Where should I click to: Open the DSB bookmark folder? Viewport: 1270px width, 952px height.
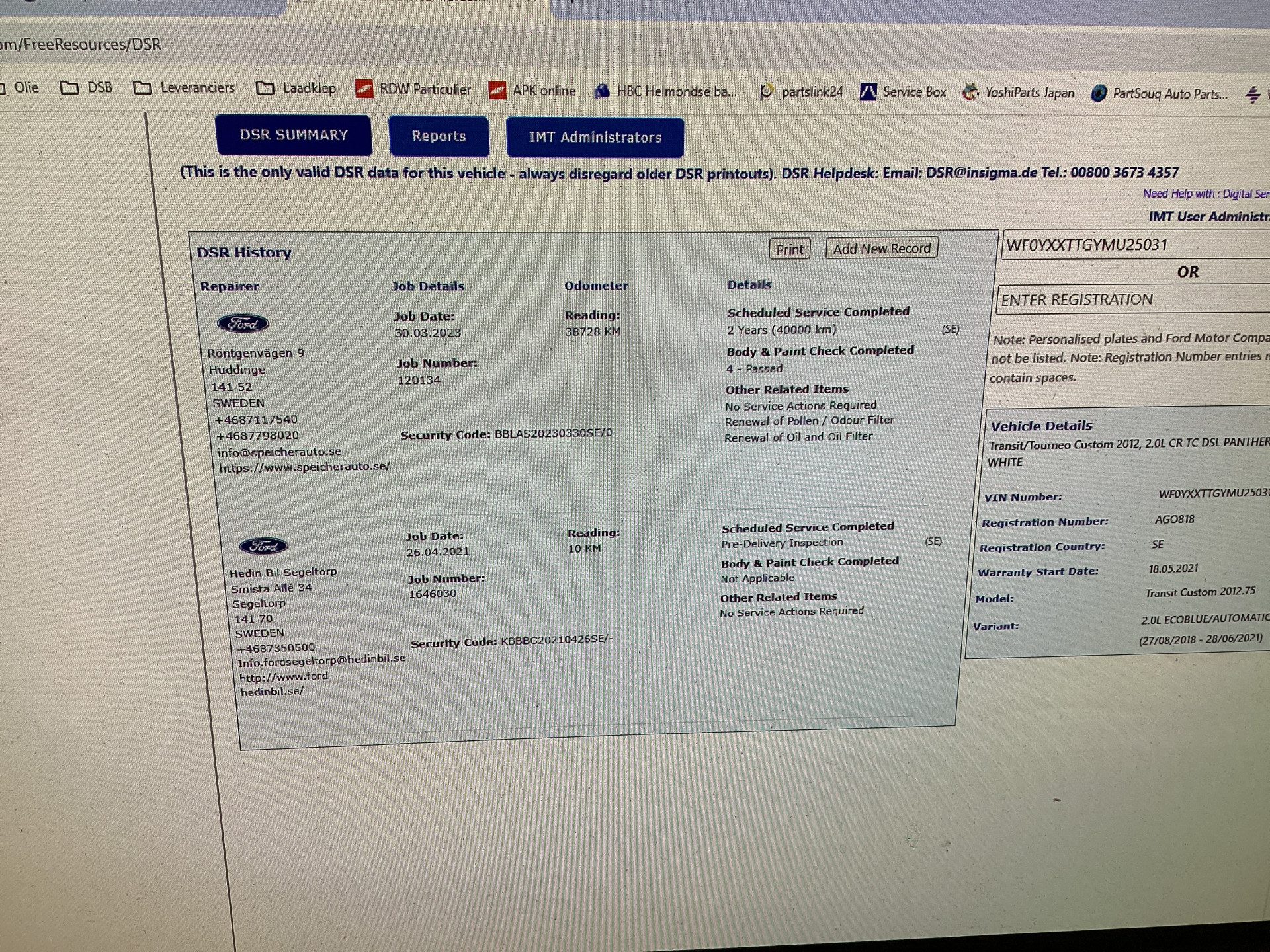coord(86,87)
